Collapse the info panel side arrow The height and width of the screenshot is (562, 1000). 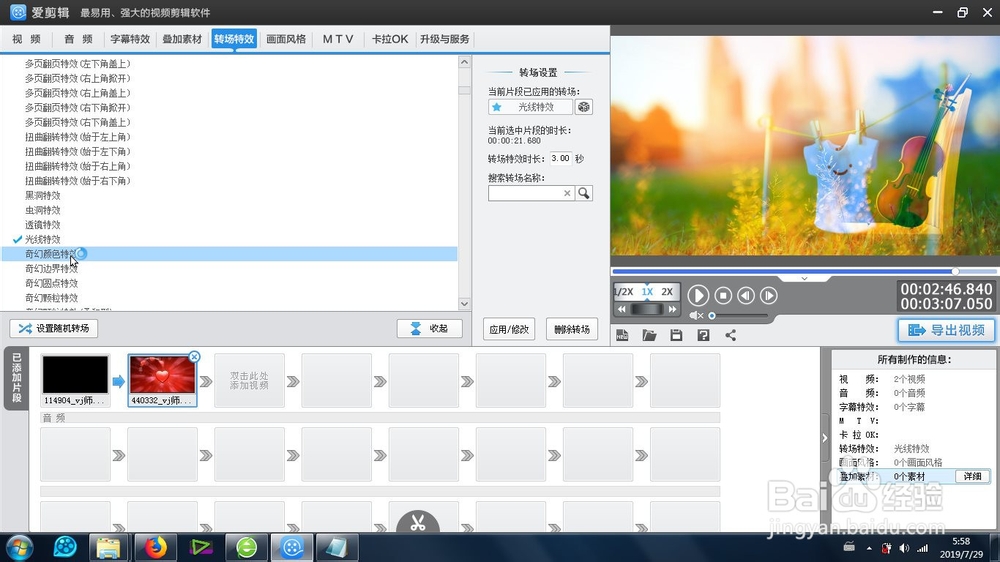[825, 438]
